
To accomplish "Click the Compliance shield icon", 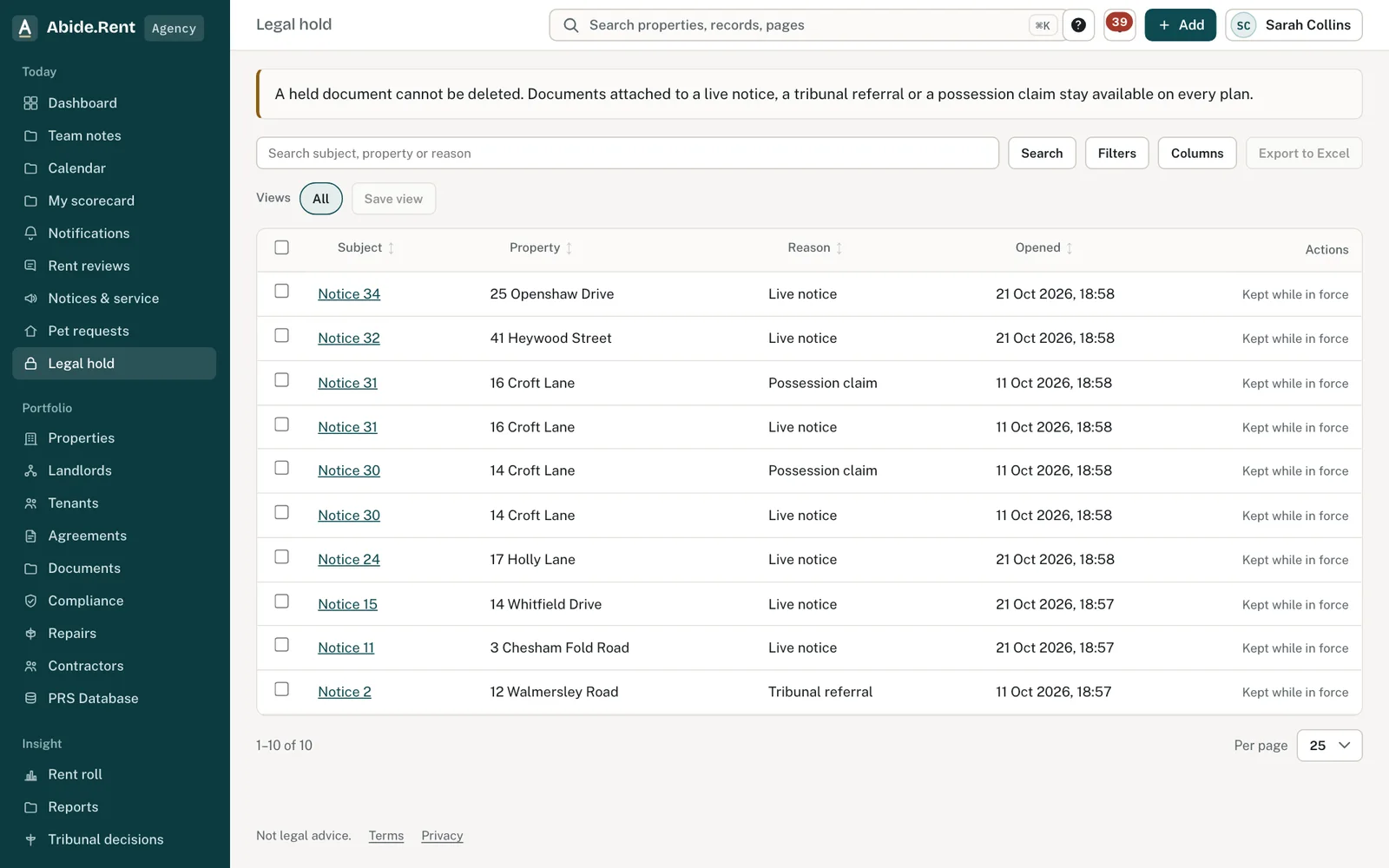I will [x=31, y=601].
